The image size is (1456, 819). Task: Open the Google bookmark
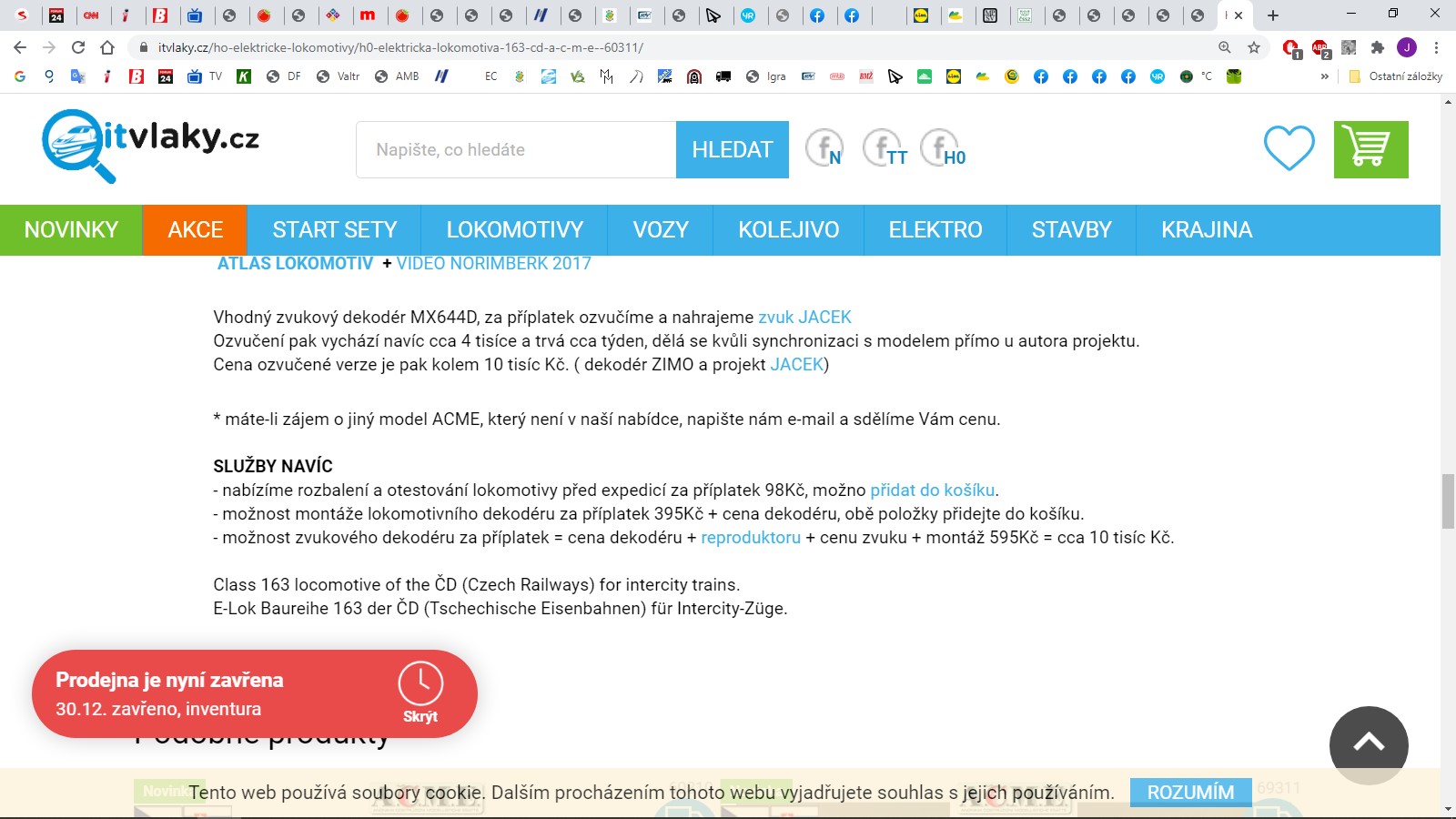click(x=20, y=76)
